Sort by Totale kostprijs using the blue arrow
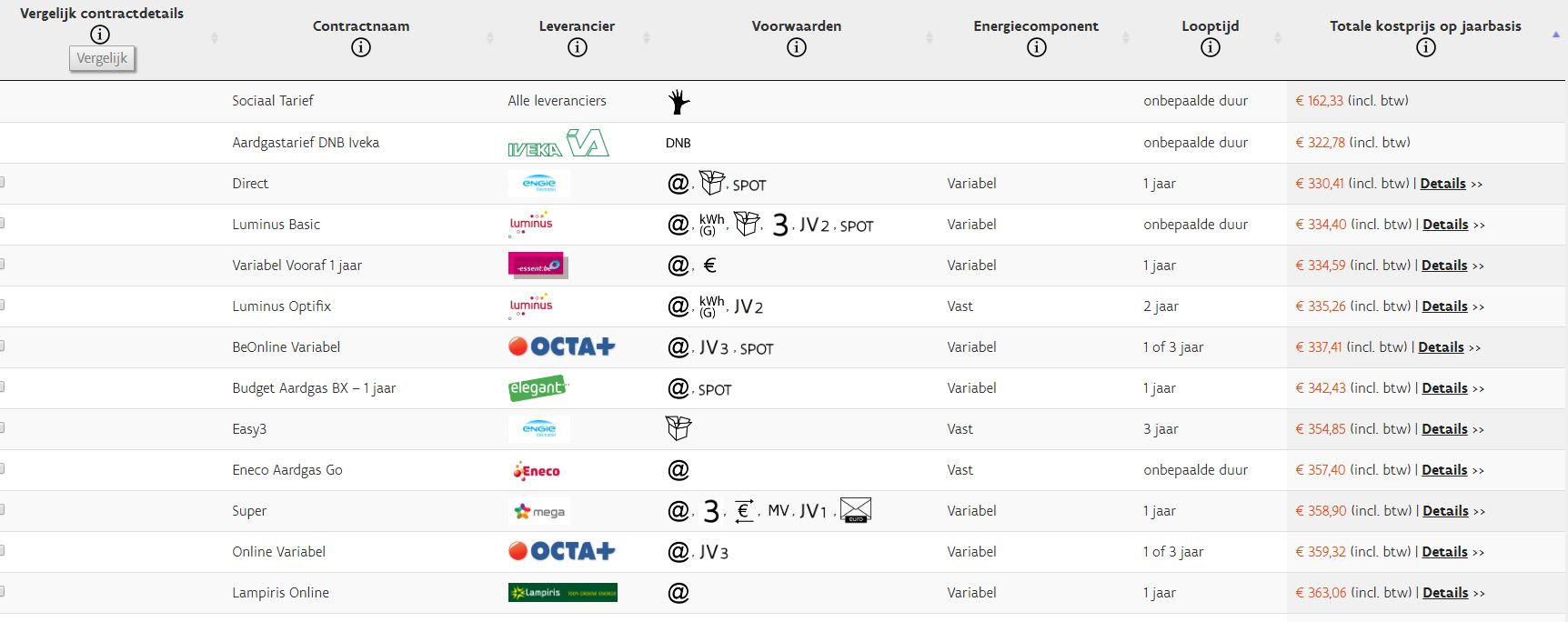Viewport: 1568px width, 622px height. (x=1555, y=35)
